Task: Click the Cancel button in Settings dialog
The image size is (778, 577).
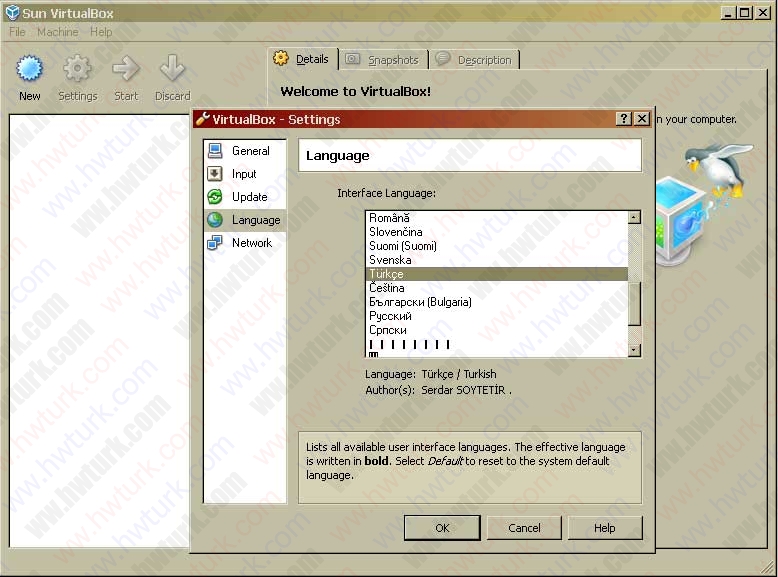Action: coord(524,528)
